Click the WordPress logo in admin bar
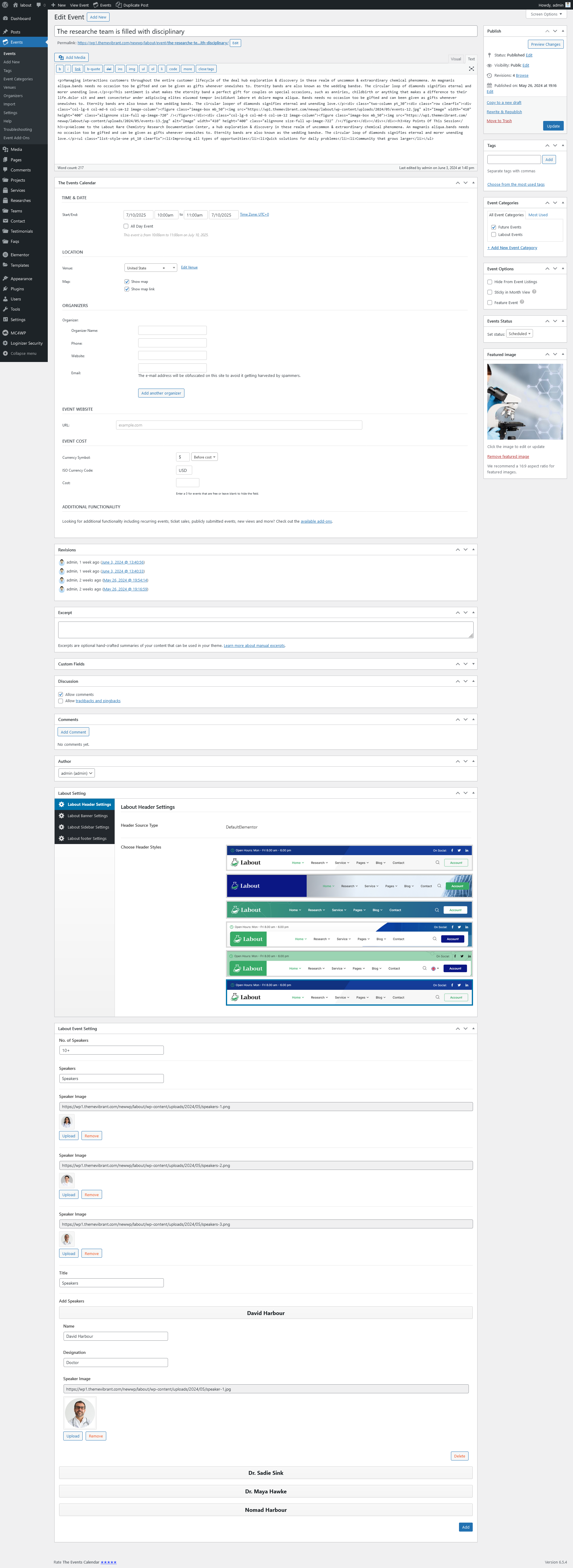 click(x=5, y=5)
